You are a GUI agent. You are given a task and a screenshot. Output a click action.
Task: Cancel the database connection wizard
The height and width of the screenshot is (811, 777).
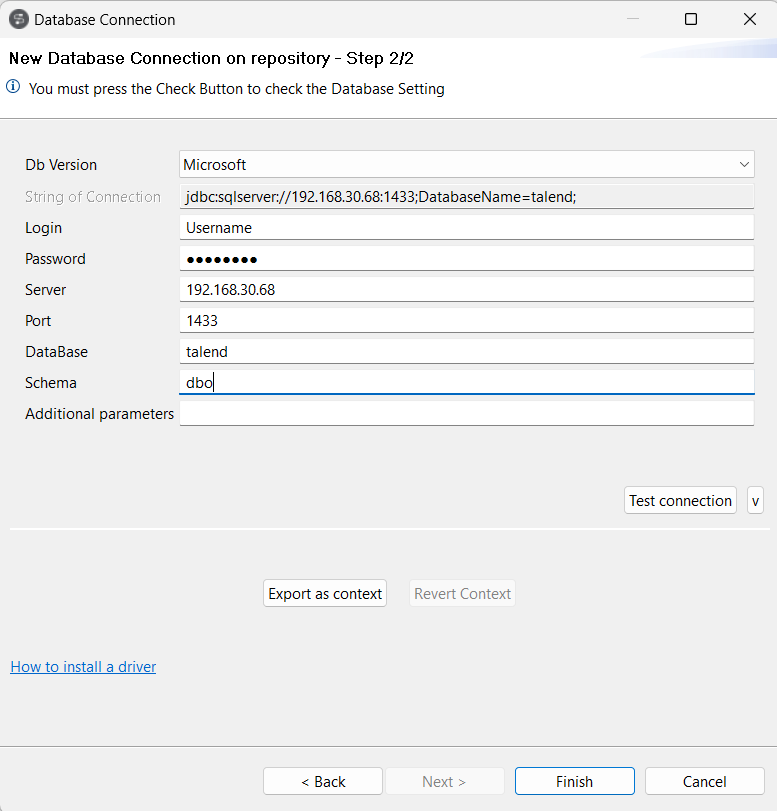[704, 781]
